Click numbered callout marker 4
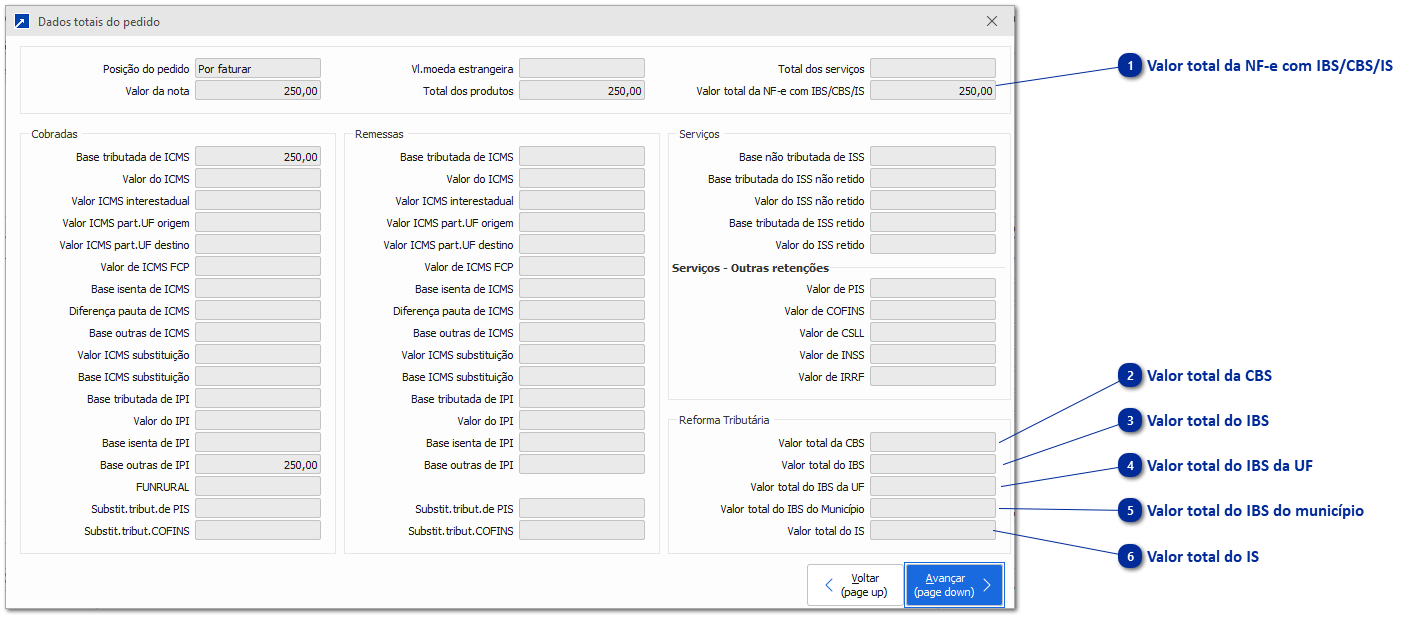Image resolution: width=1409 pixels, height=625 pixels. point(1130,466)
